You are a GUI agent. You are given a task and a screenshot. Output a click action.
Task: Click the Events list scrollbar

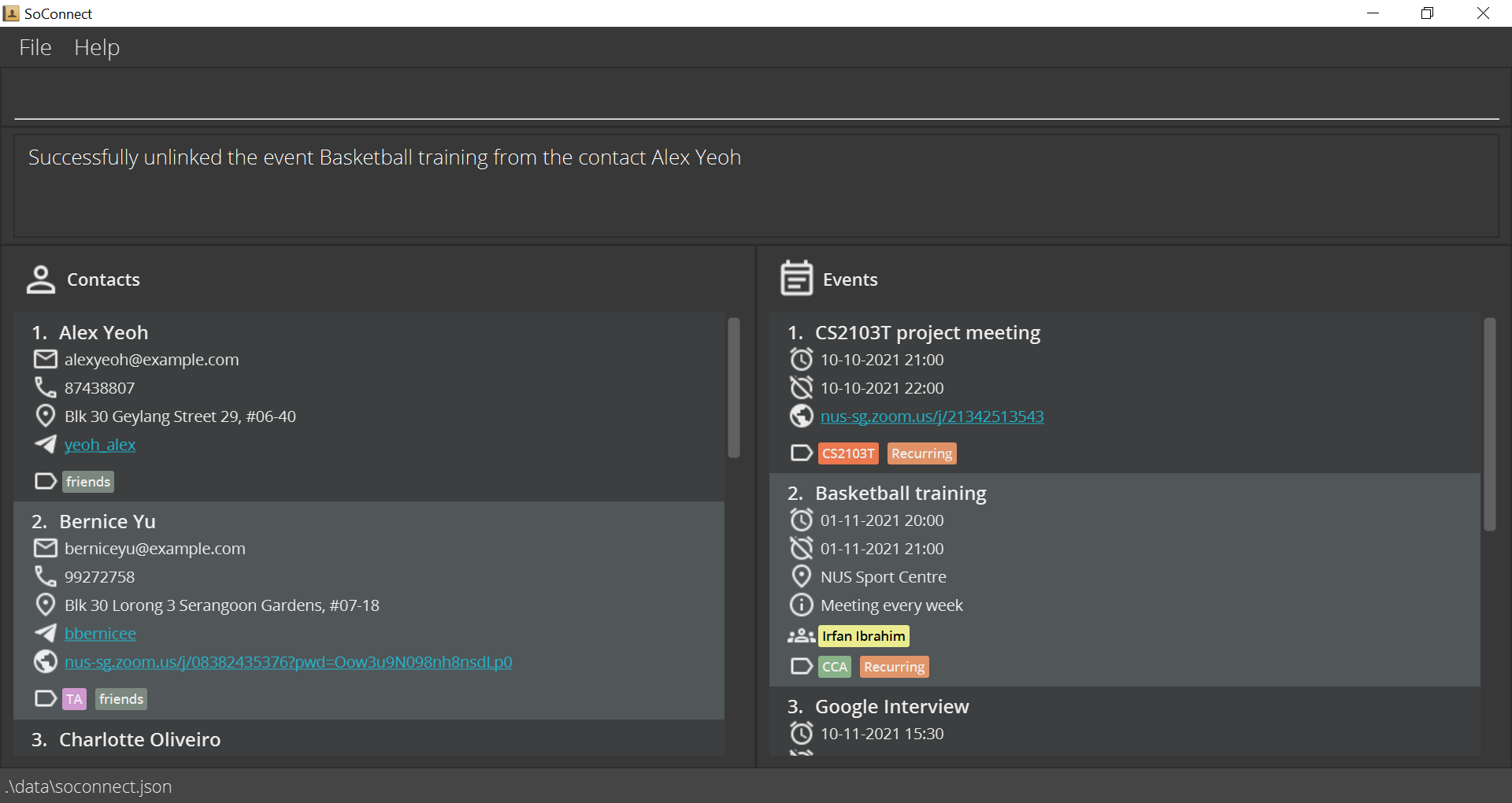1489,424
